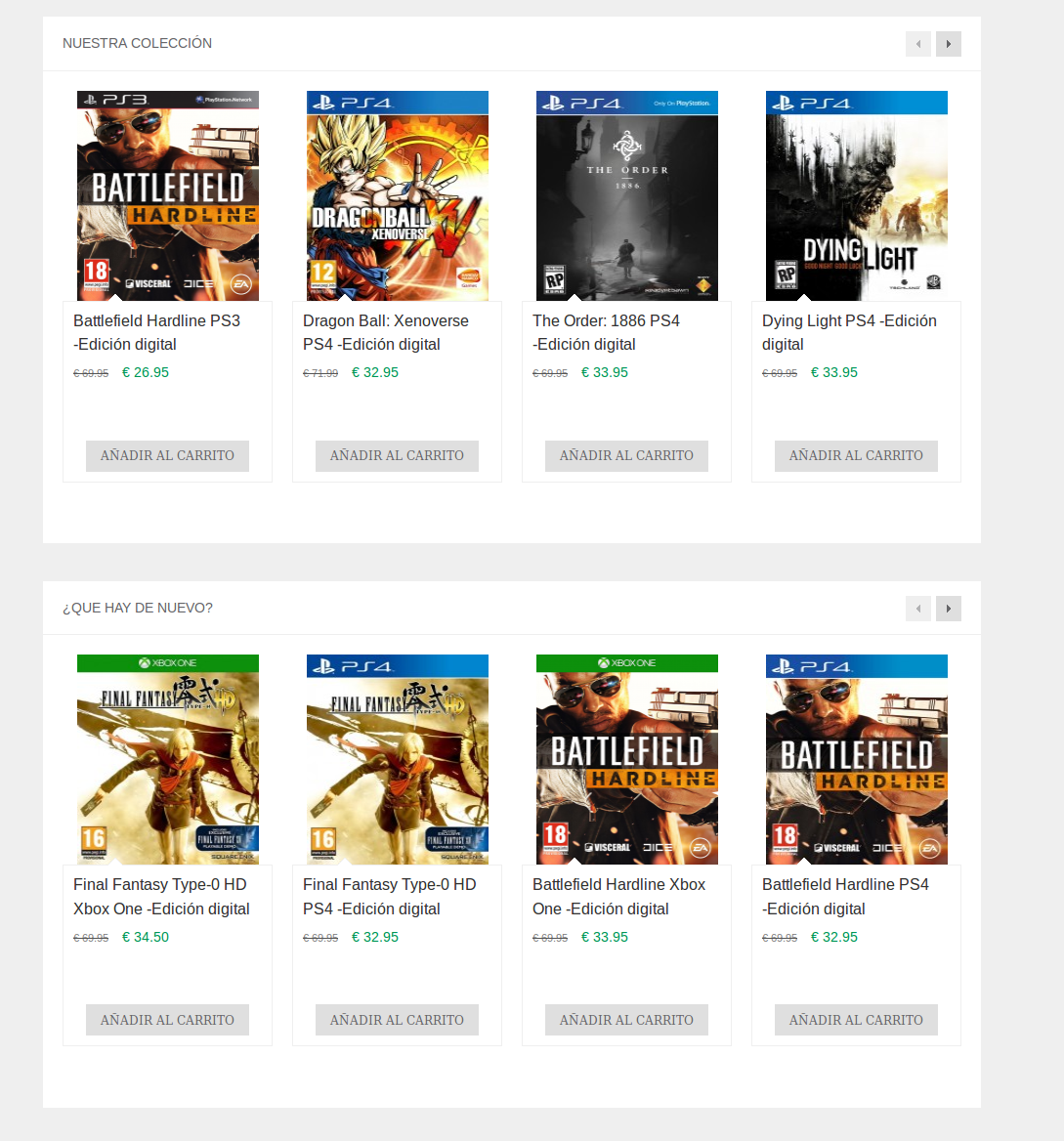Open Battlefield Hardline Xbox One title link
The height and width of the screenshot is (1141, 1064).
[x=618, y=897]
